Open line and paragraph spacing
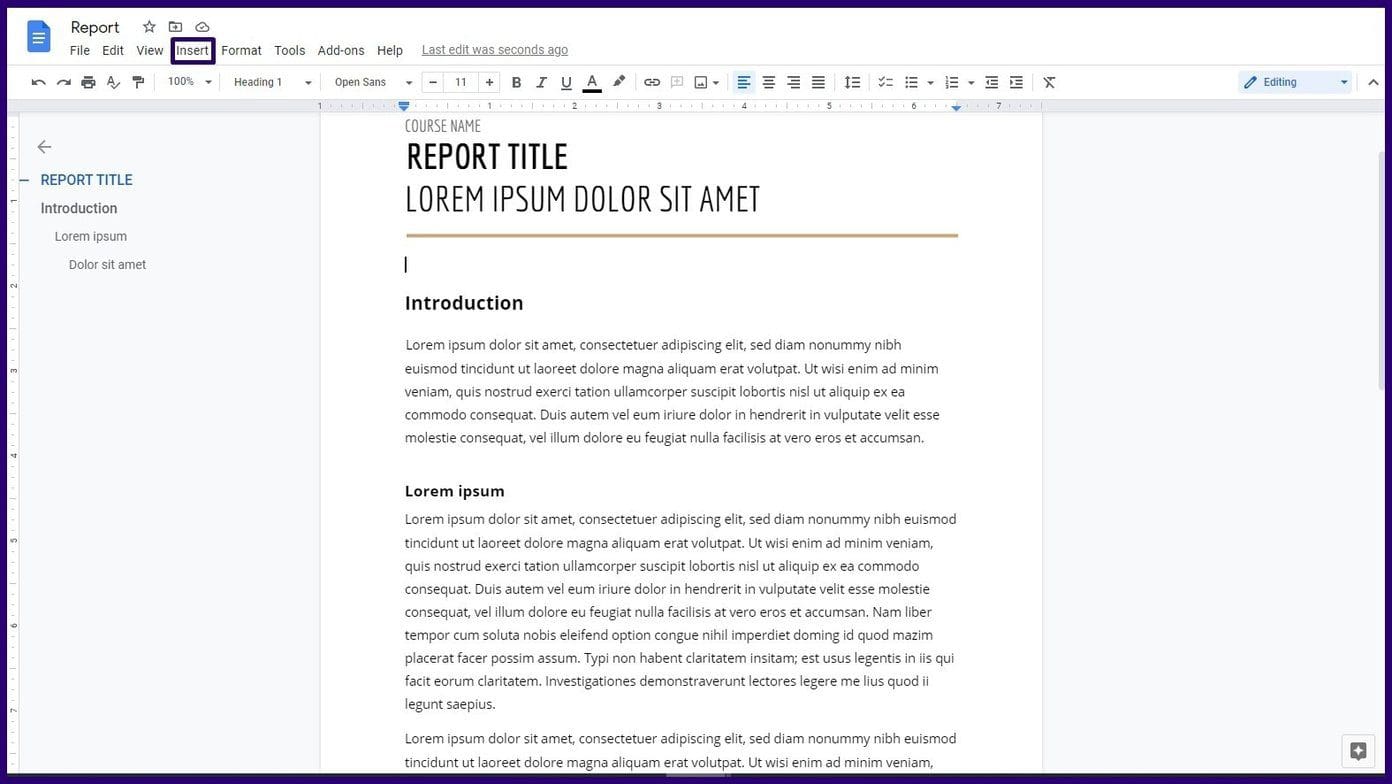This screenshot has height=784, width=1392. (x=852, y=82)
